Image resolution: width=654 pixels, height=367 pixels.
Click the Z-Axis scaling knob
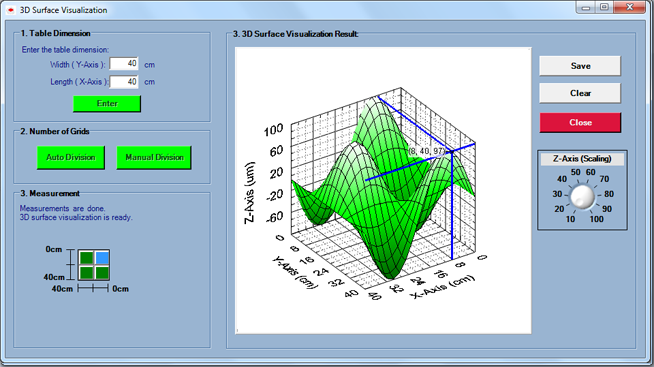point(582,196)
